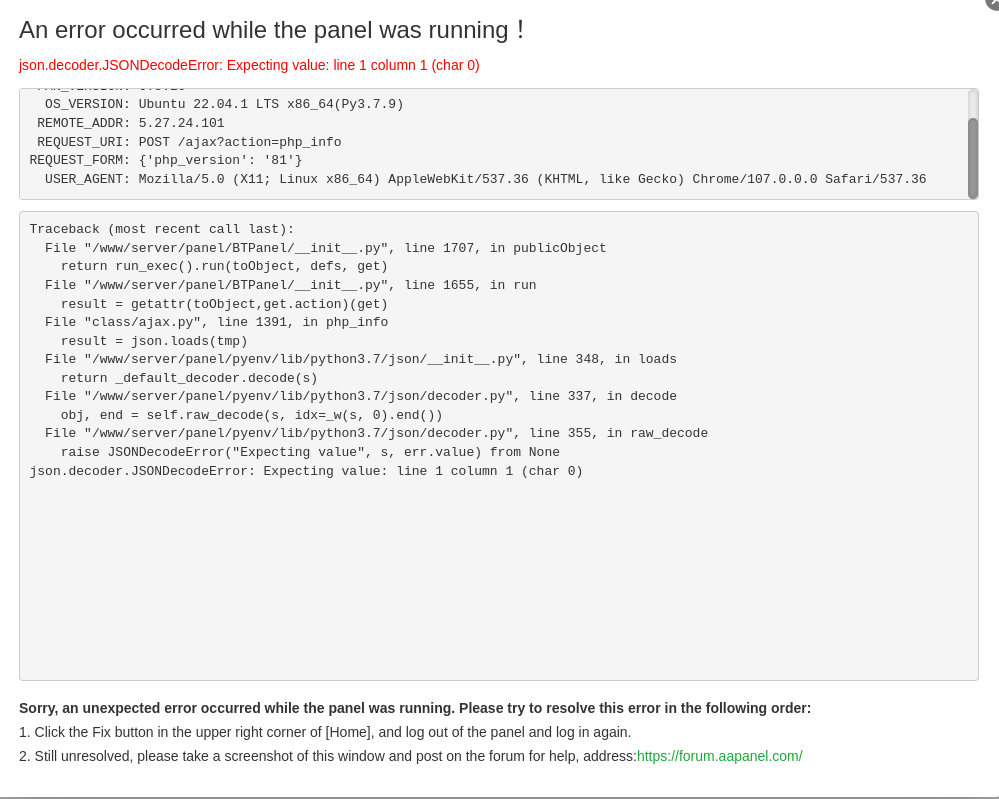
Task: Click the json/__init__.py line 348 entry
Action: click(x=360, y=359)
